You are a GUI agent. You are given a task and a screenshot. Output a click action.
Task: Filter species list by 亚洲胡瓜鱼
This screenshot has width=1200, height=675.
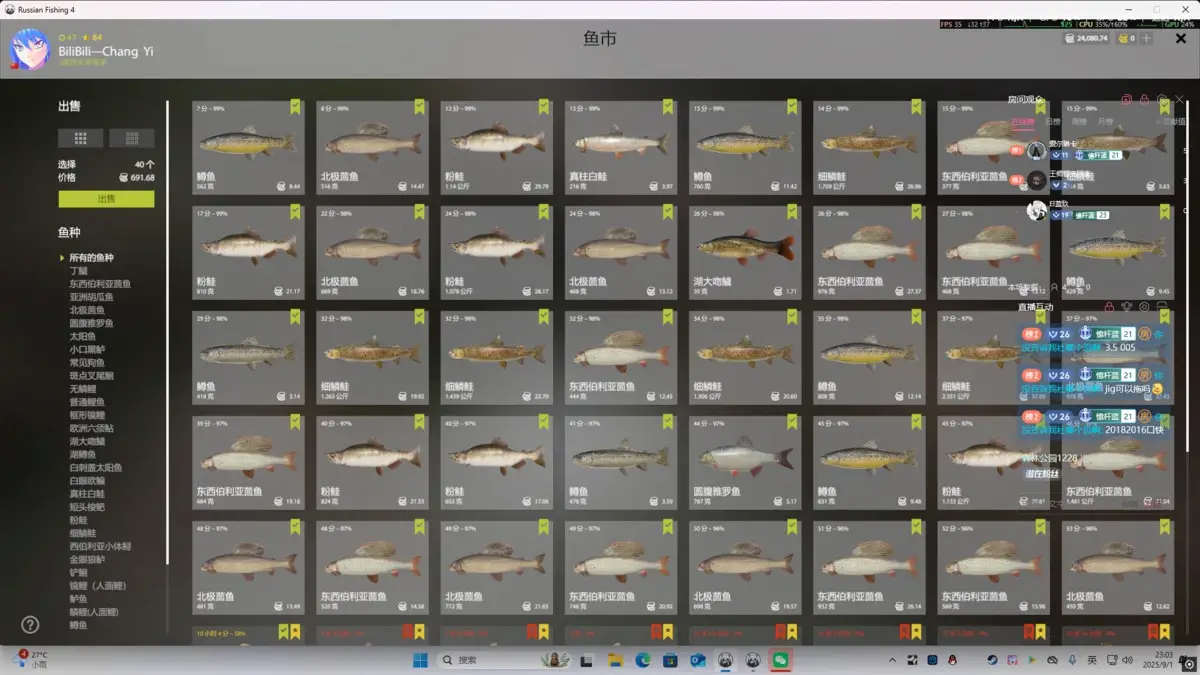(x=91, y=297)
